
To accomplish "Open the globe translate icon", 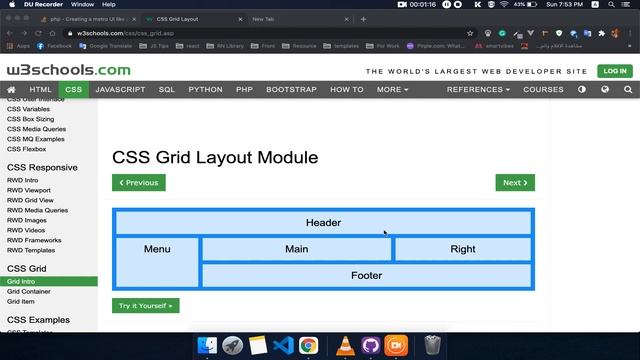I will coord(605,89).
